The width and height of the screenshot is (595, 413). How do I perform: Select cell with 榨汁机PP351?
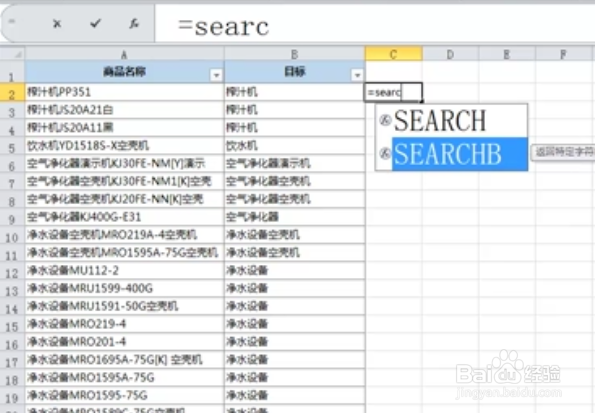point(124,92)
